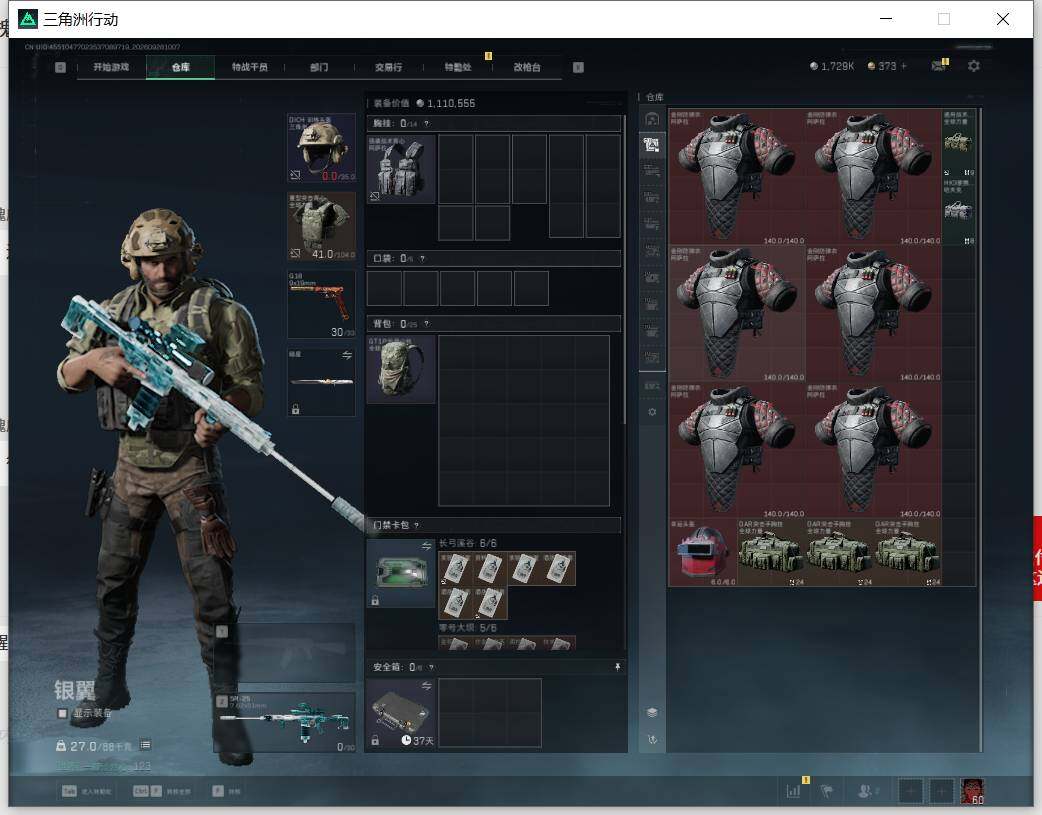Viewport: 1042px width, 815px height.
Task: Open the mail inbox icon
Action: tap(938, 66)
